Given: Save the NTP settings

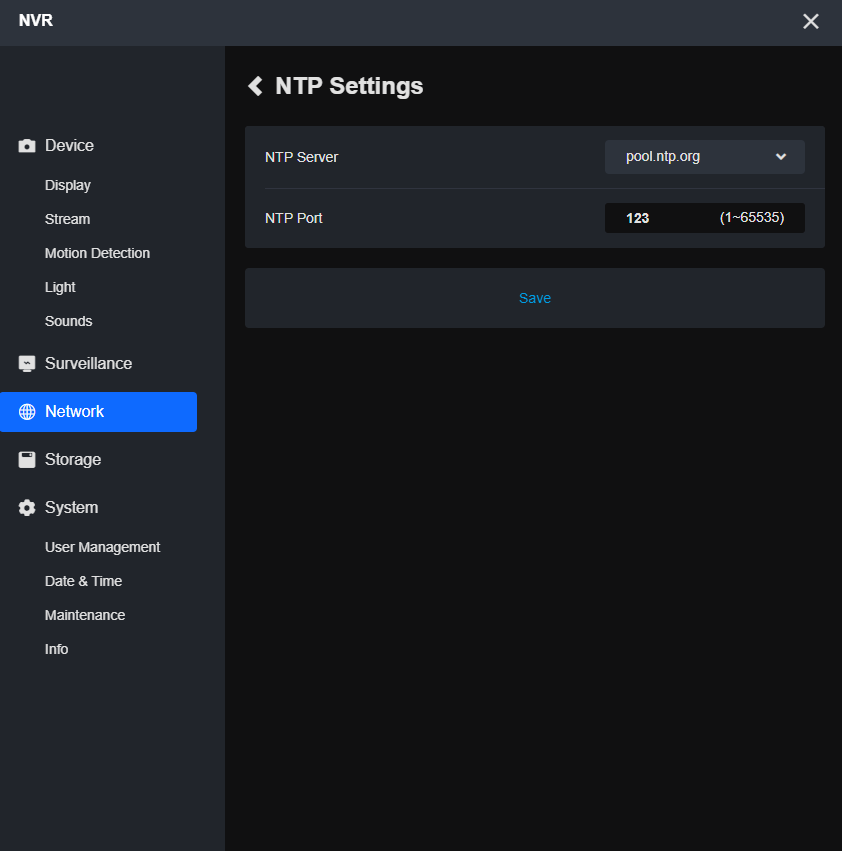Looking at the screenshot, I should coord(534,297).
